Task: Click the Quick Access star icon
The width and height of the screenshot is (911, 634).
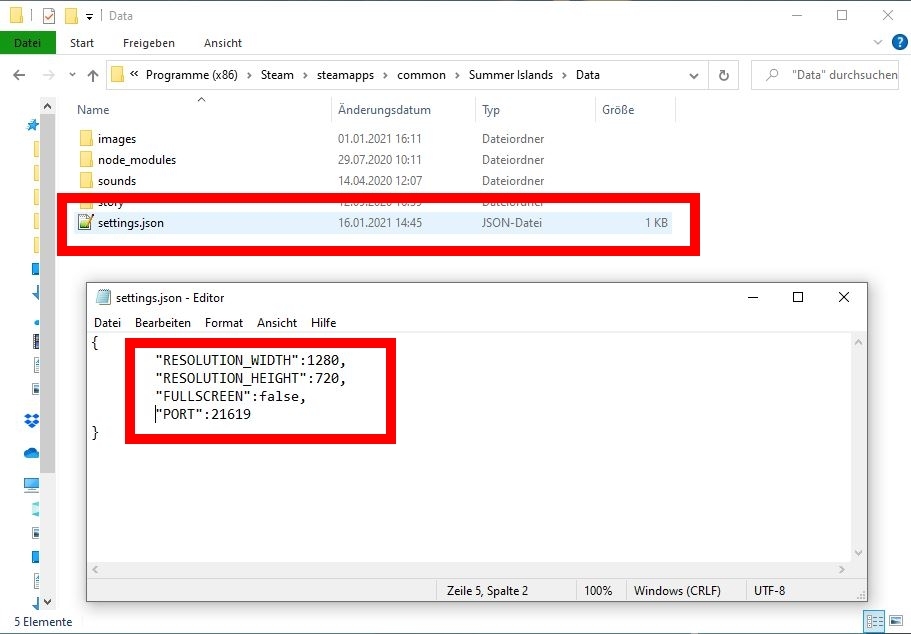Action: [x=32, y=125]
